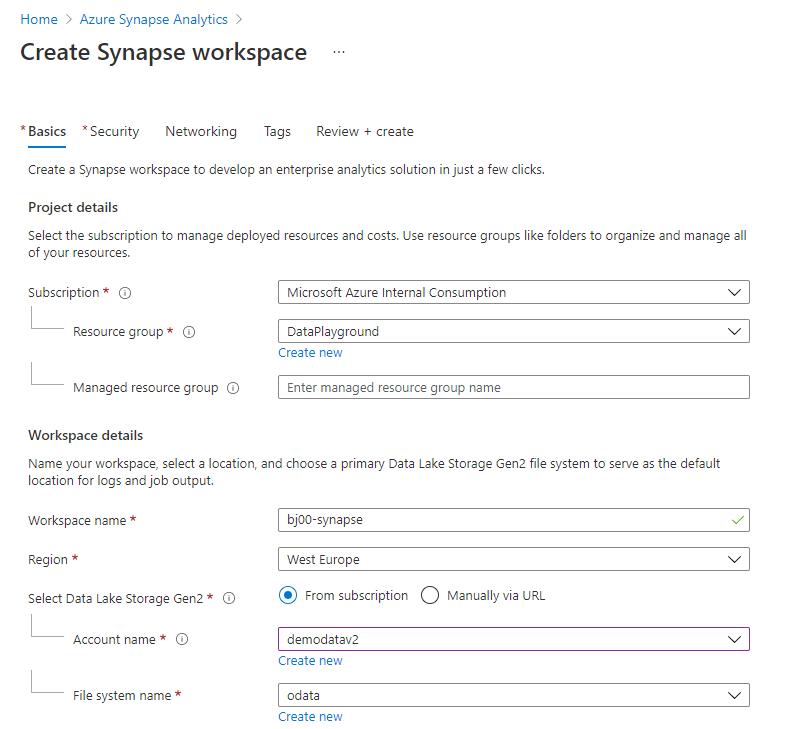This screenshot has width=803, height=729.
Task: Go to Review + create tab
Action: [365, 132]
